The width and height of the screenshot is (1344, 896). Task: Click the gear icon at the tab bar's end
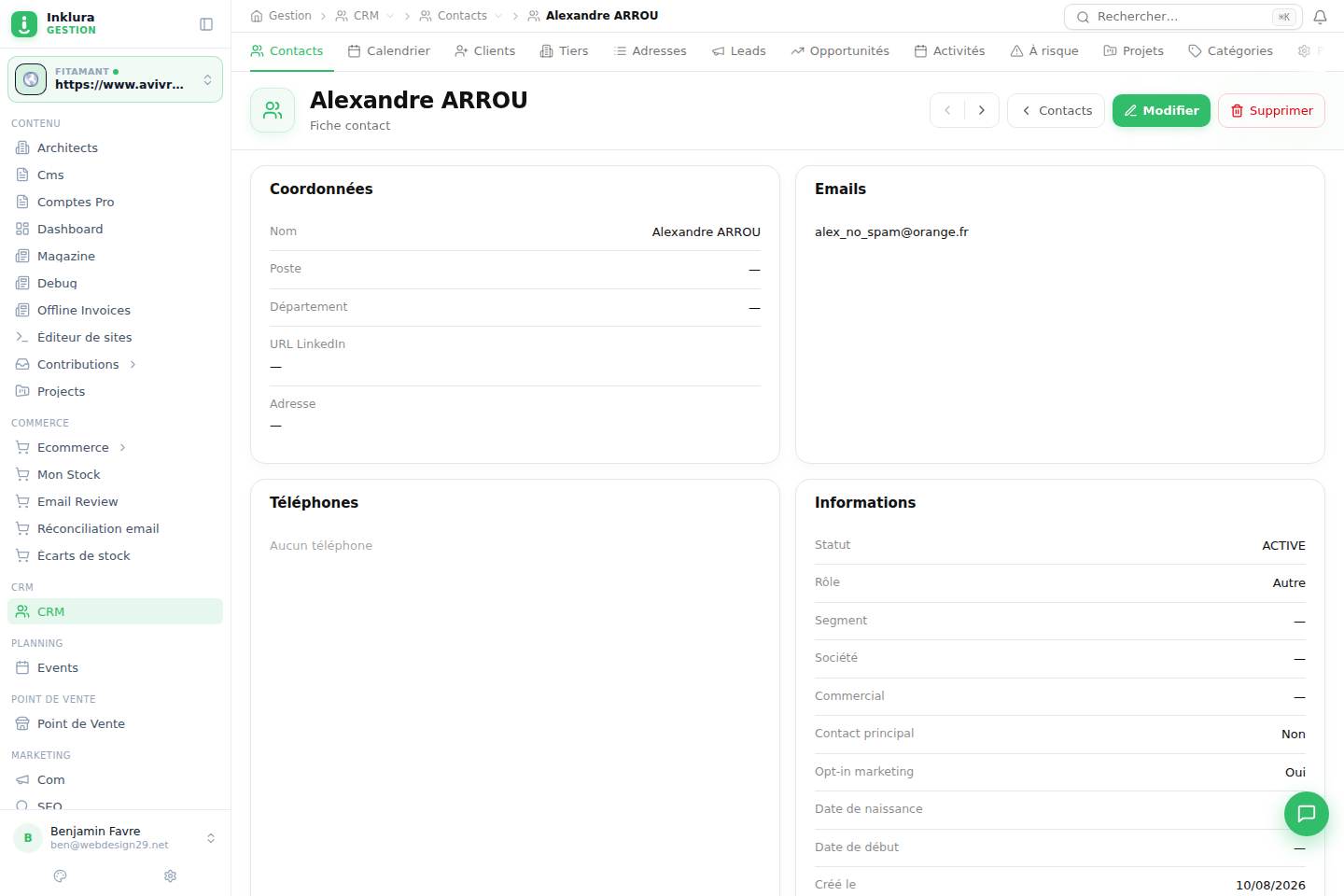(x=1304, y=51)
